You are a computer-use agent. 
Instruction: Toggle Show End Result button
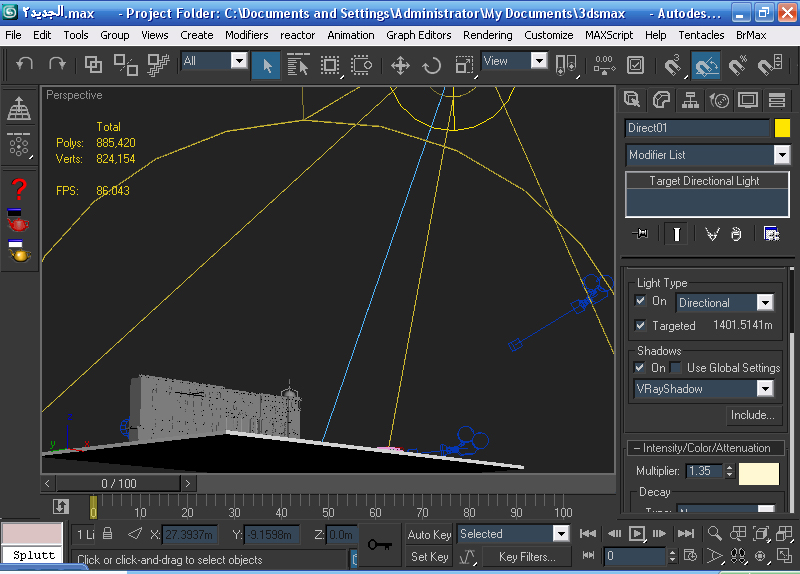(677, 234)
